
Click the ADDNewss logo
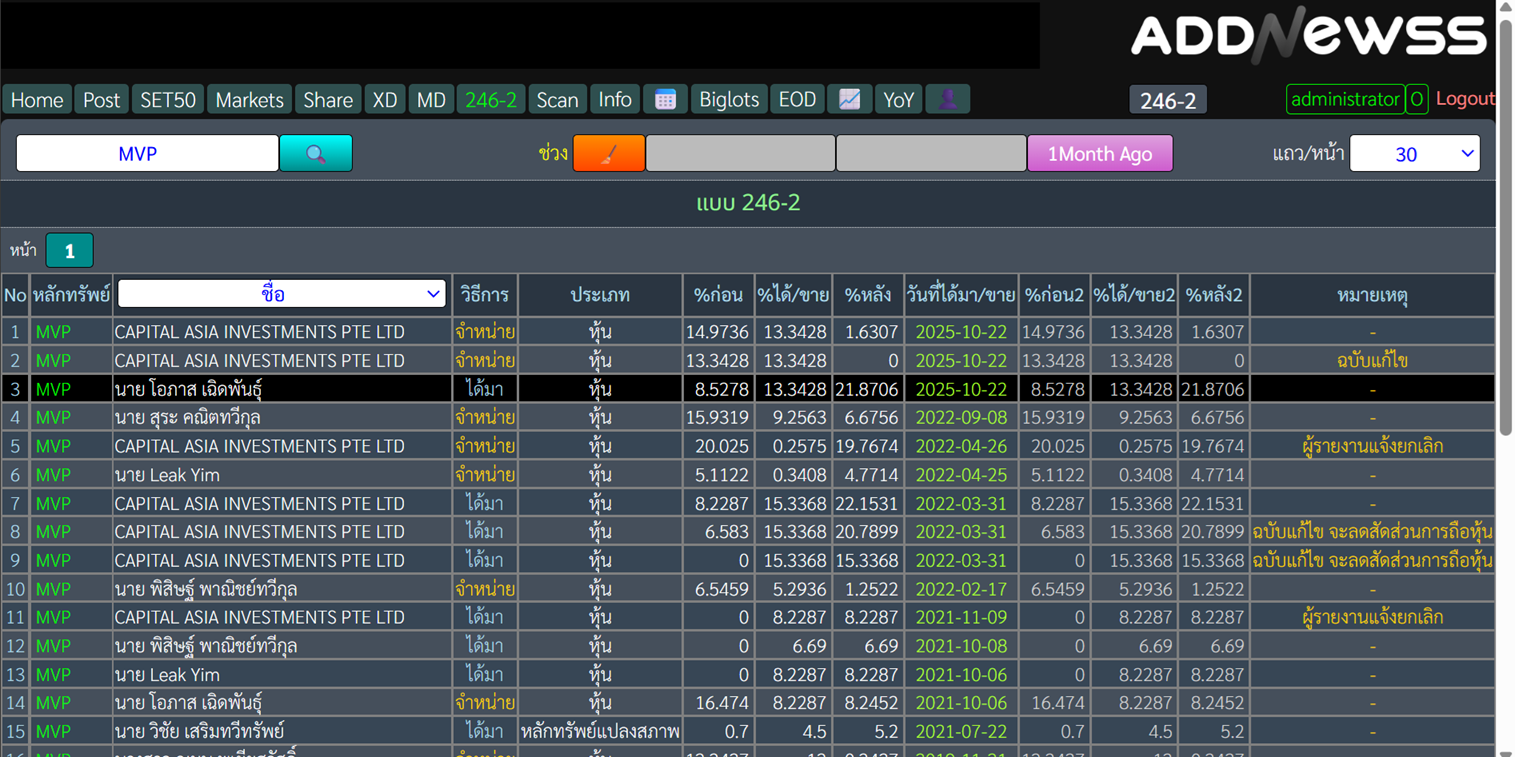1308,36
